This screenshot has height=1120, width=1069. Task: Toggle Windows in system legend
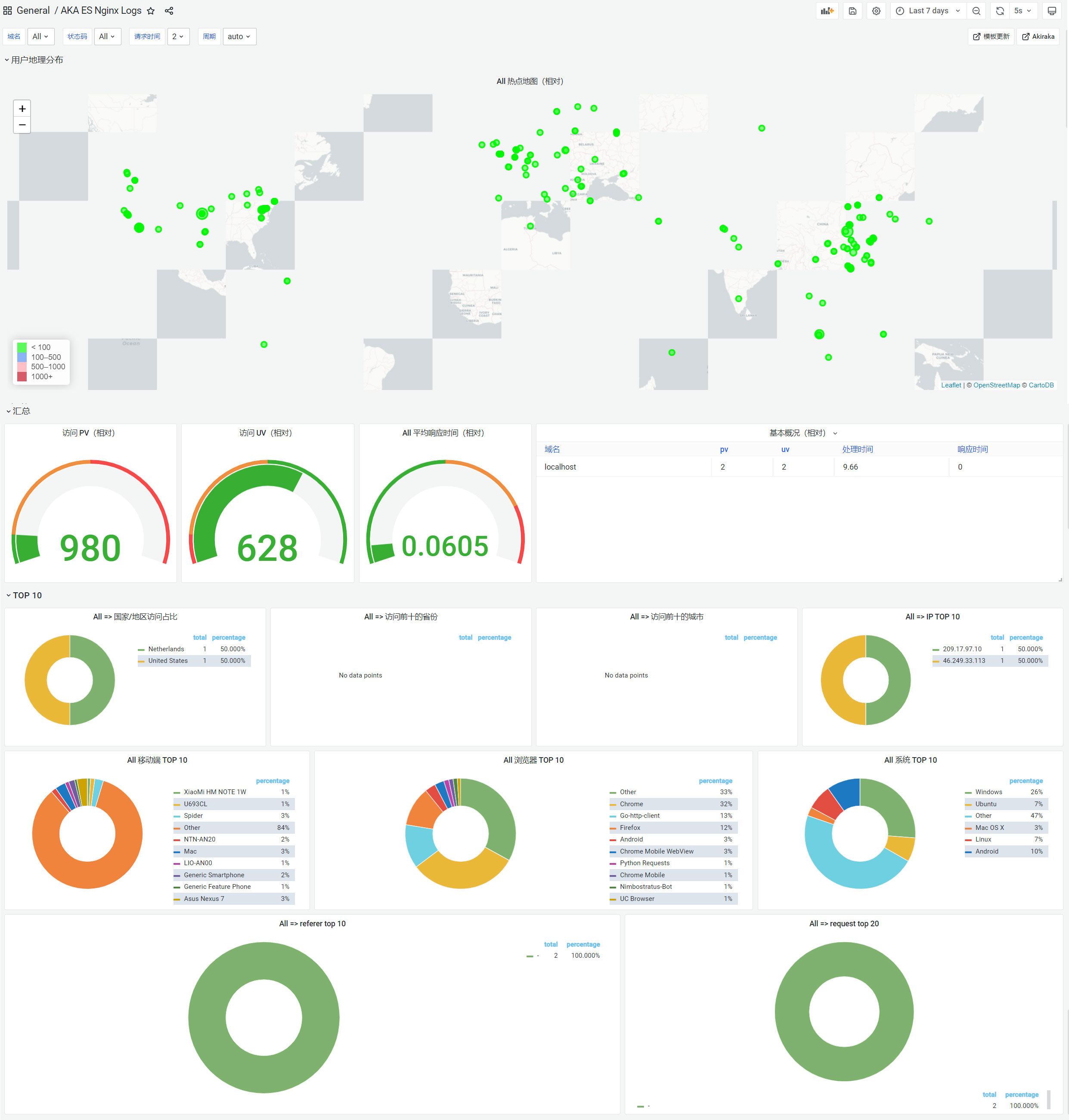pos(988,792)
